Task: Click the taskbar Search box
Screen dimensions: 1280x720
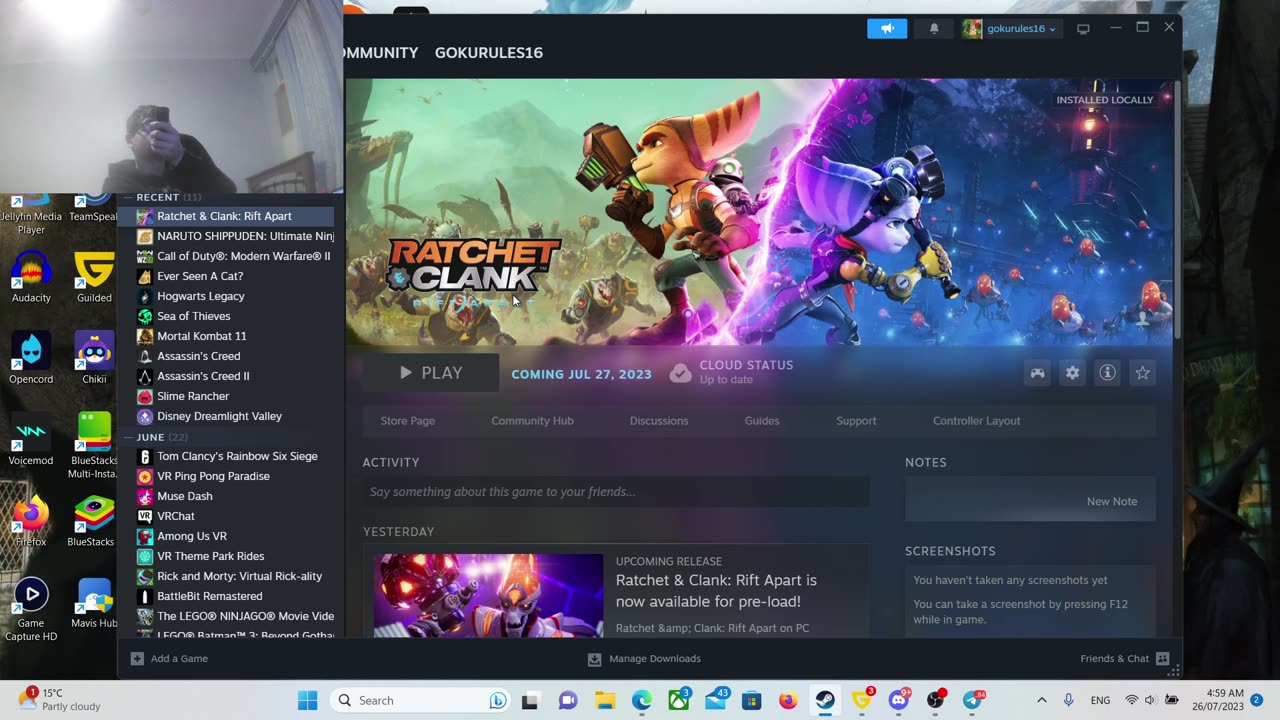Action: tap(420, 700)
